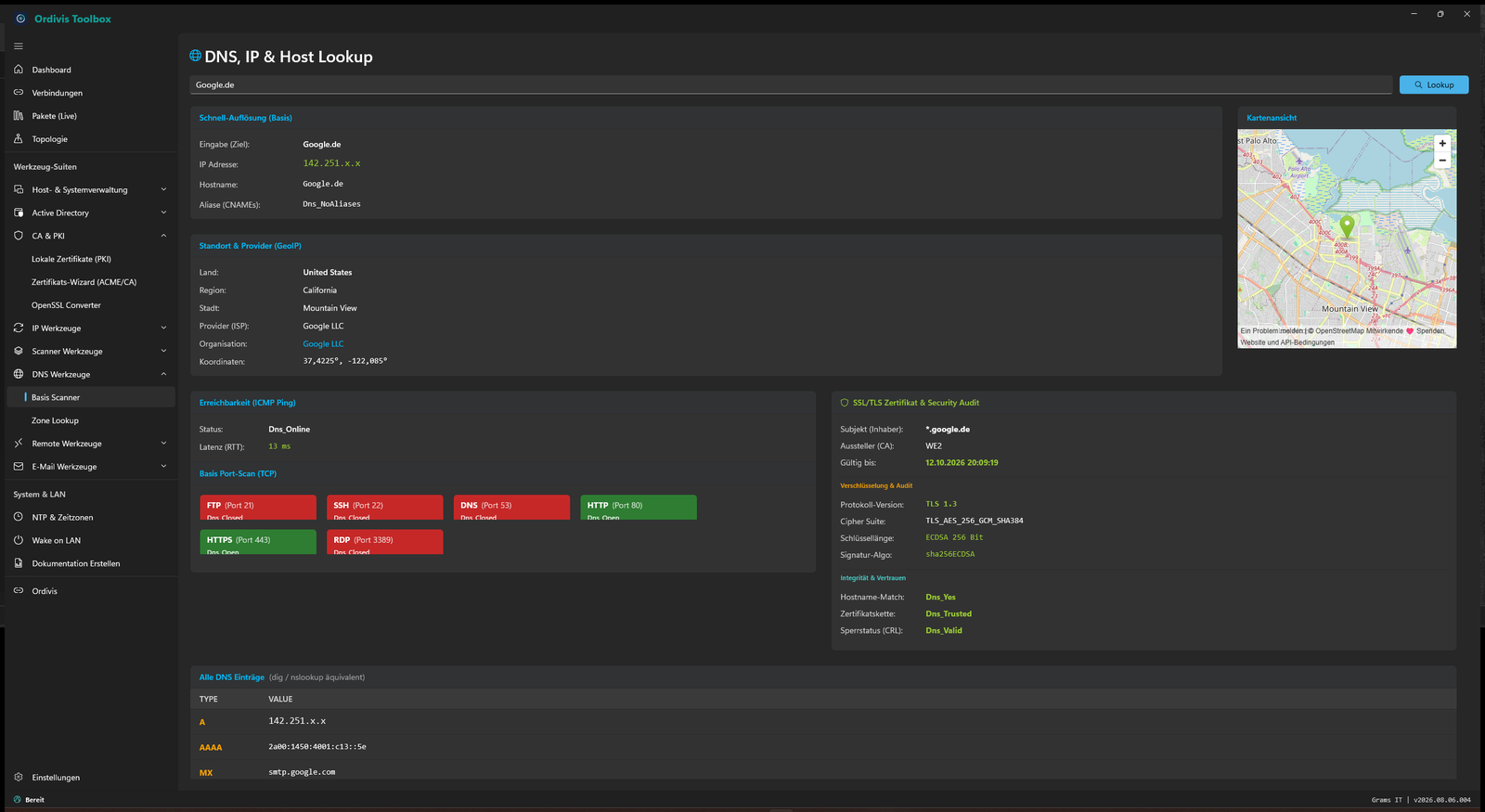Click the Remote Werkzeuge icon
The height and width of the screenshot is (812, 1485).
click(x=19, y=444)
